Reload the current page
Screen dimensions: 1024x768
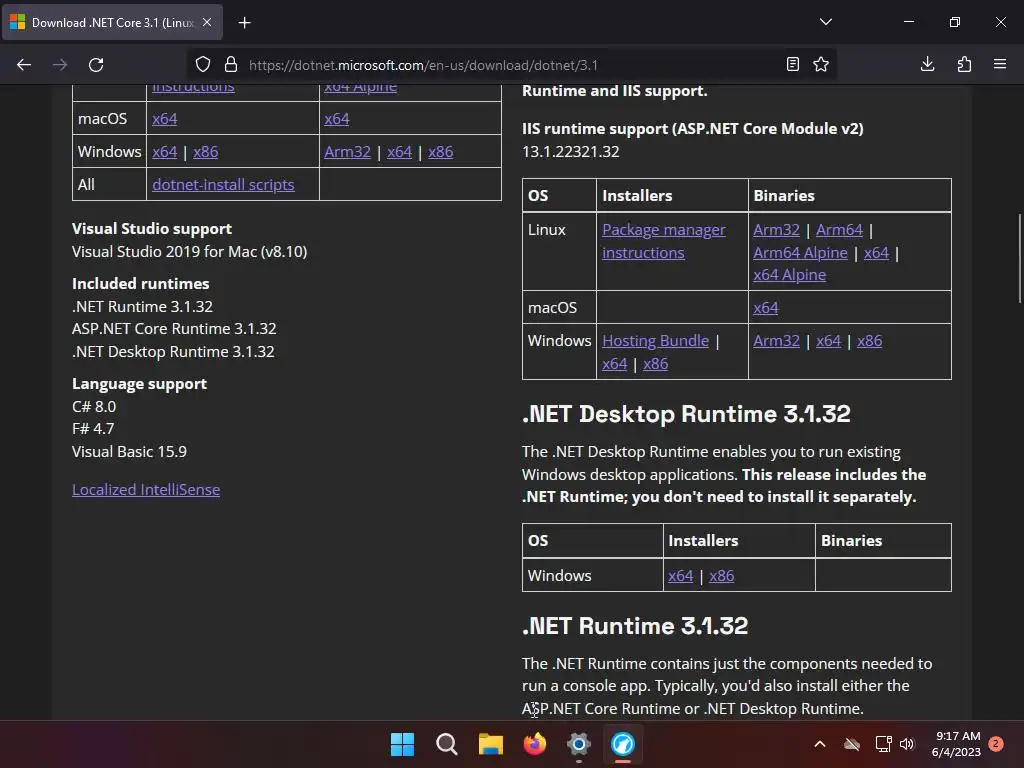click(96, 65)
